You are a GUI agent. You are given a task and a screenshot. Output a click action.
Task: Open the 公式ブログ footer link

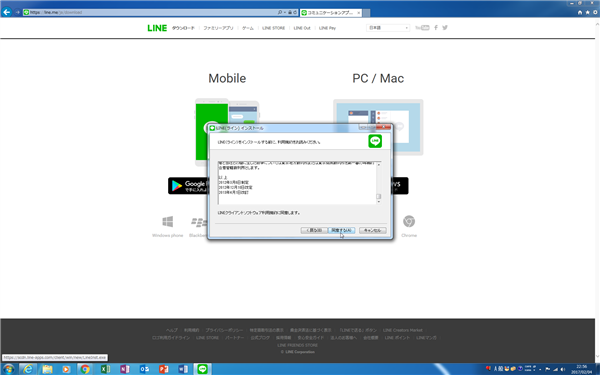tap(260, 338)
